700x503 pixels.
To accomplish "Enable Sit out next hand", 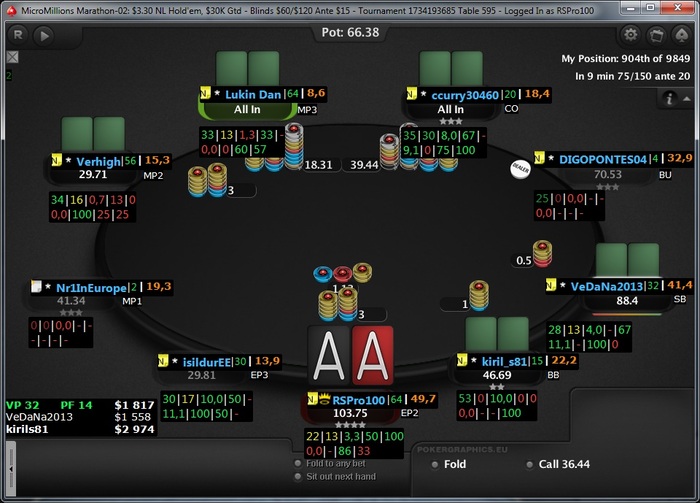I will [x=335, y=477].
